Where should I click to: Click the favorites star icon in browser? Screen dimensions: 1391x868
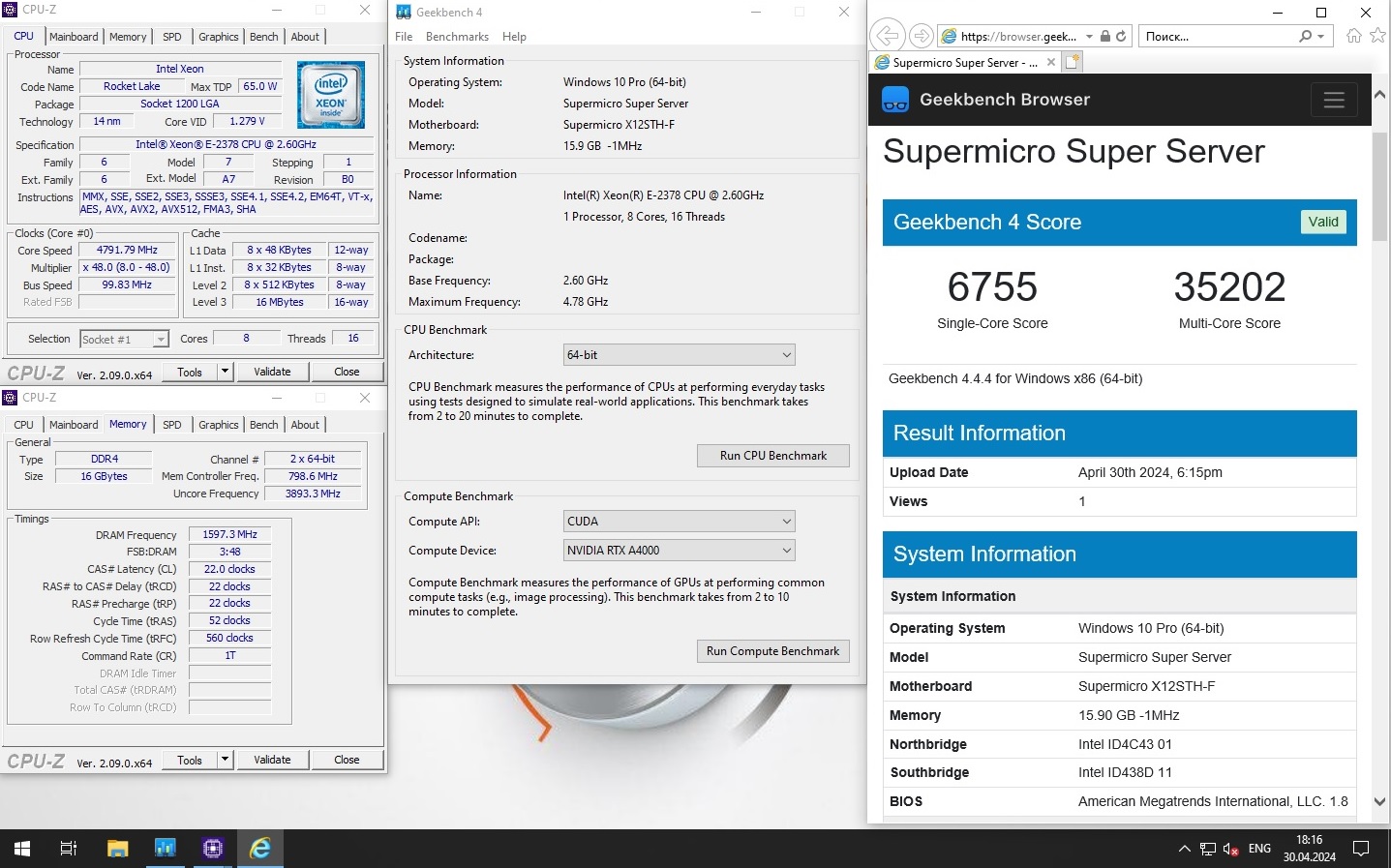1378,36
